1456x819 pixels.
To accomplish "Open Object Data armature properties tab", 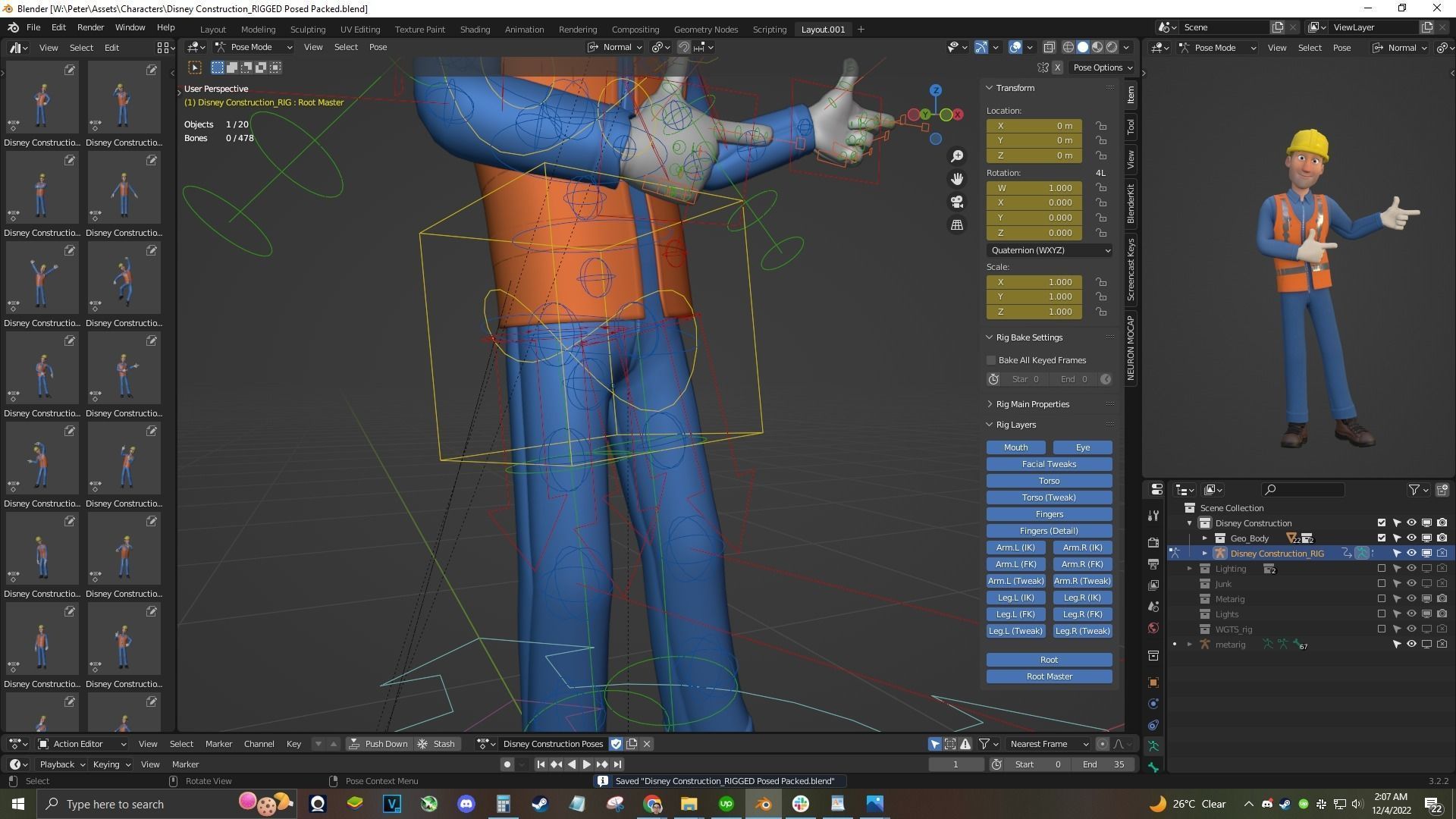I will pos(1153,746).
